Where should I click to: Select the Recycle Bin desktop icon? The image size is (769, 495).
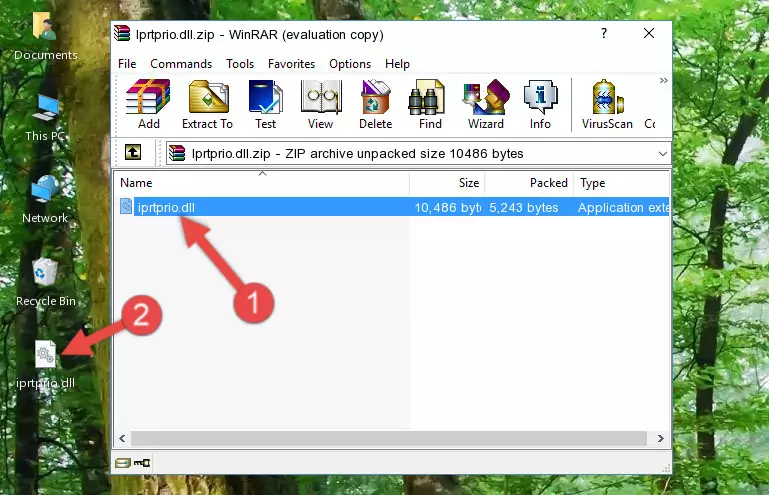(x=46, y=283)
